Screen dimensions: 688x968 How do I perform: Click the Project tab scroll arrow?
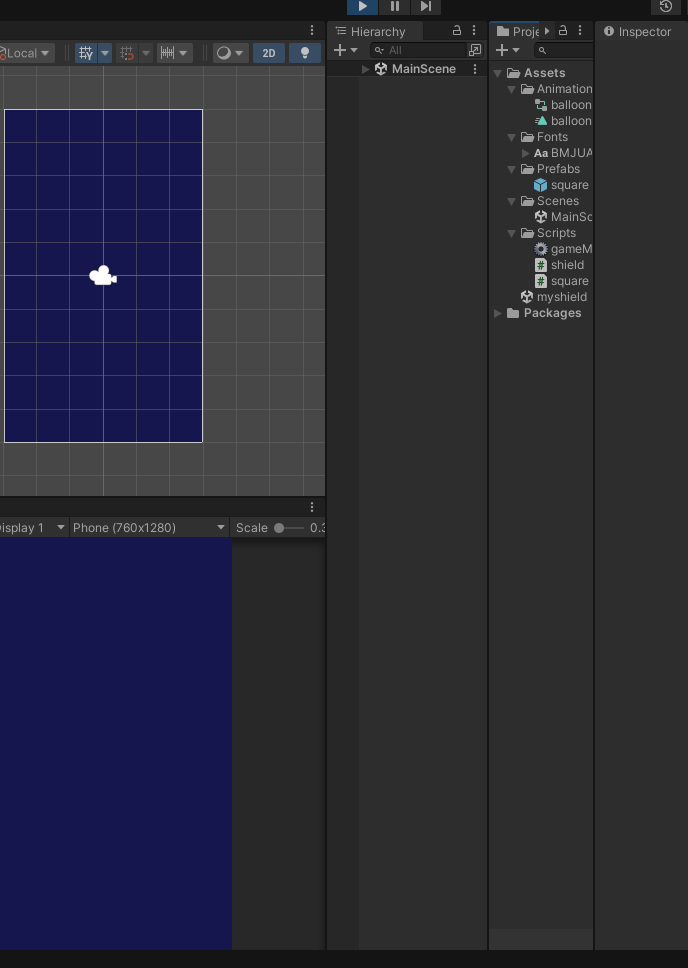547,31
